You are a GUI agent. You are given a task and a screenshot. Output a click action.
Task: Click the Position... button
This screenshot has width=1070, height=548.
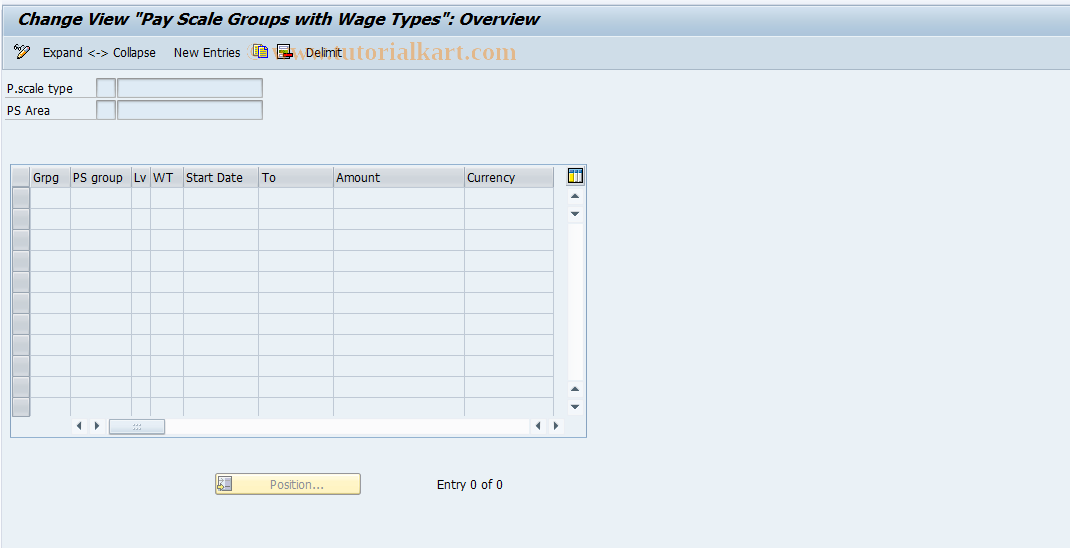tap(288, 484)
